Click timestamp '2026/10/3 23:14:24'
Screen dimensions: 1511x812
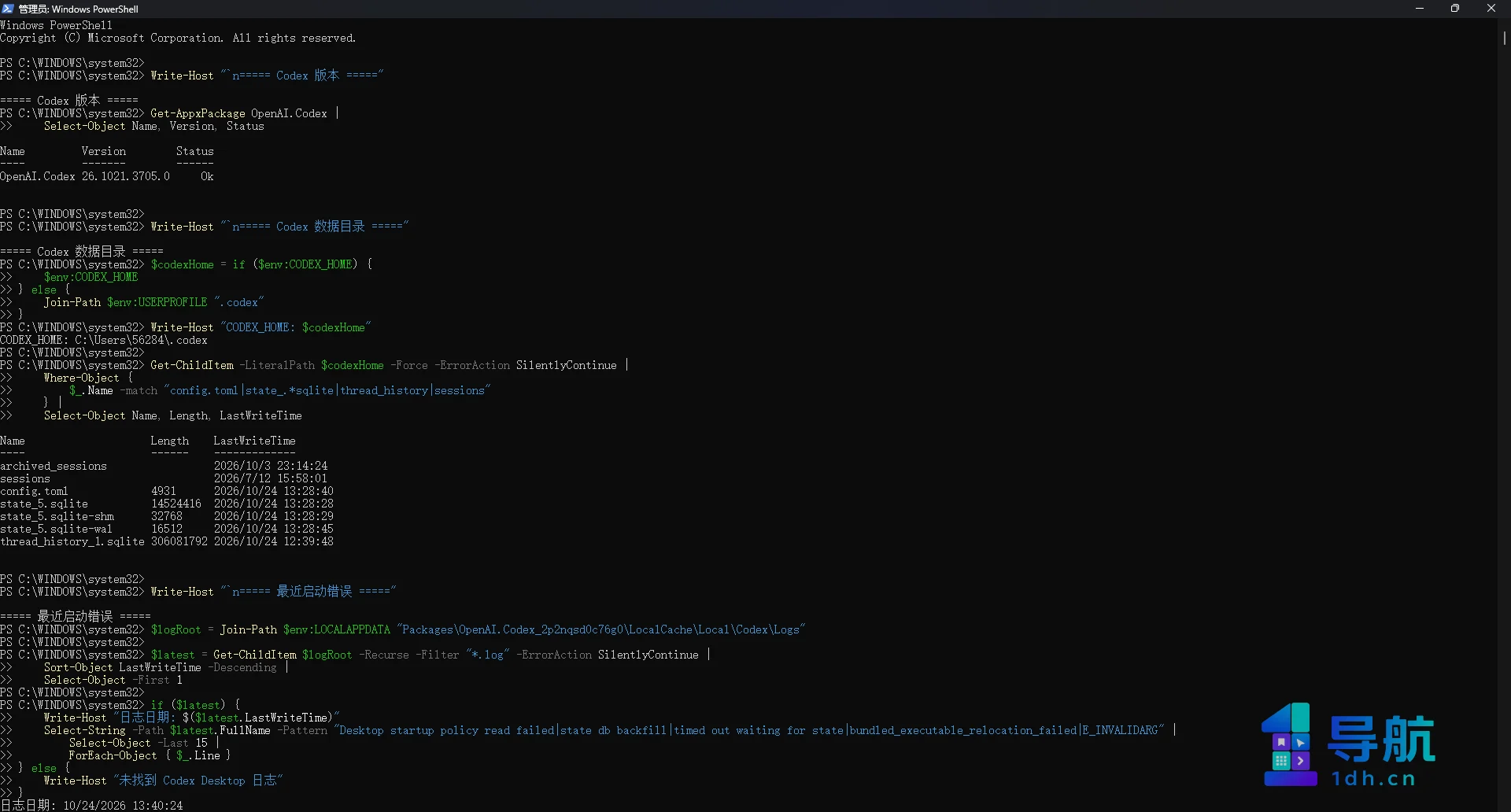[271, 466]
